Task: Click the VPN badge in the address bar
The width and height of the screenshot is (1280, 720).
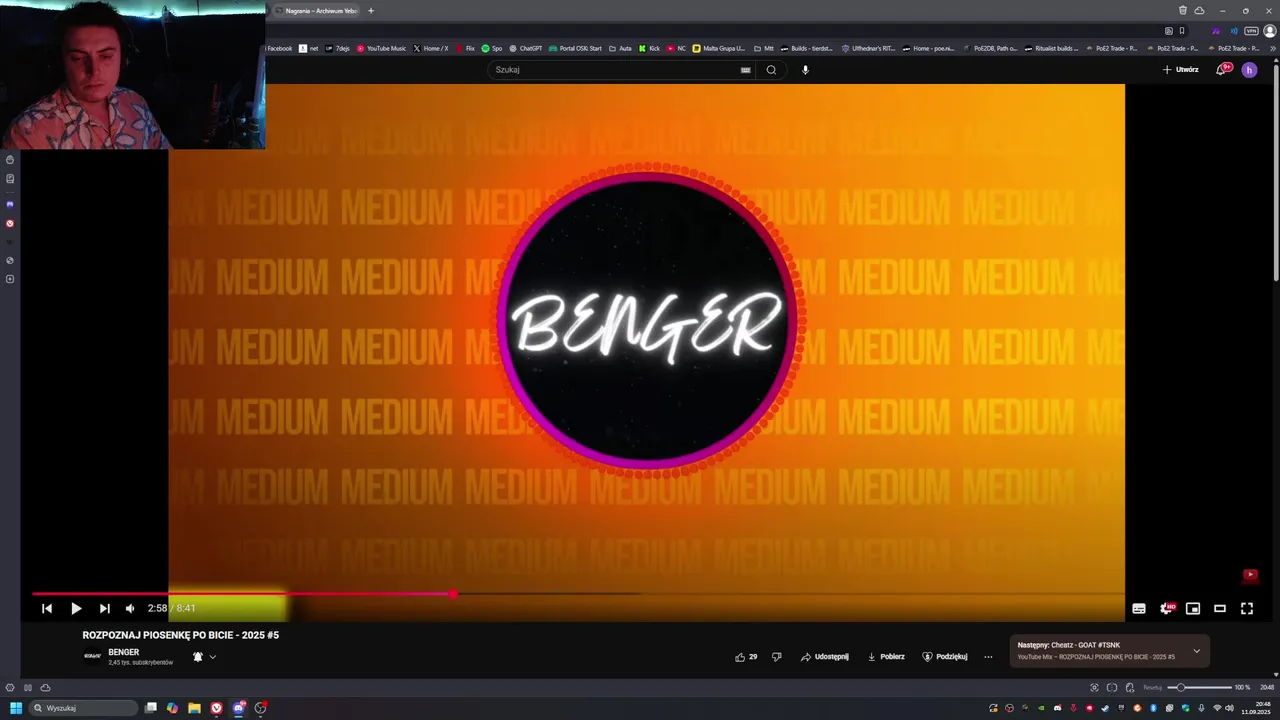Action: [1251, 31]
